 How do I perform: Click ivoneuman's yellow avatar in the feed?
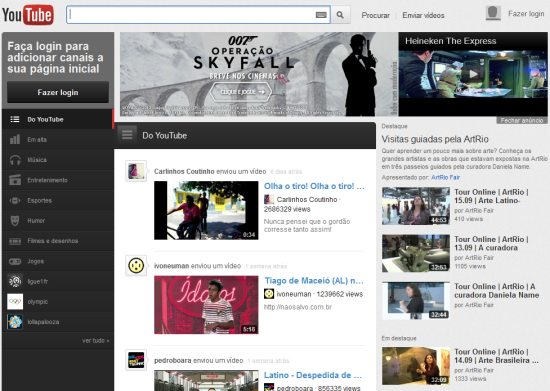click(136, 265)
